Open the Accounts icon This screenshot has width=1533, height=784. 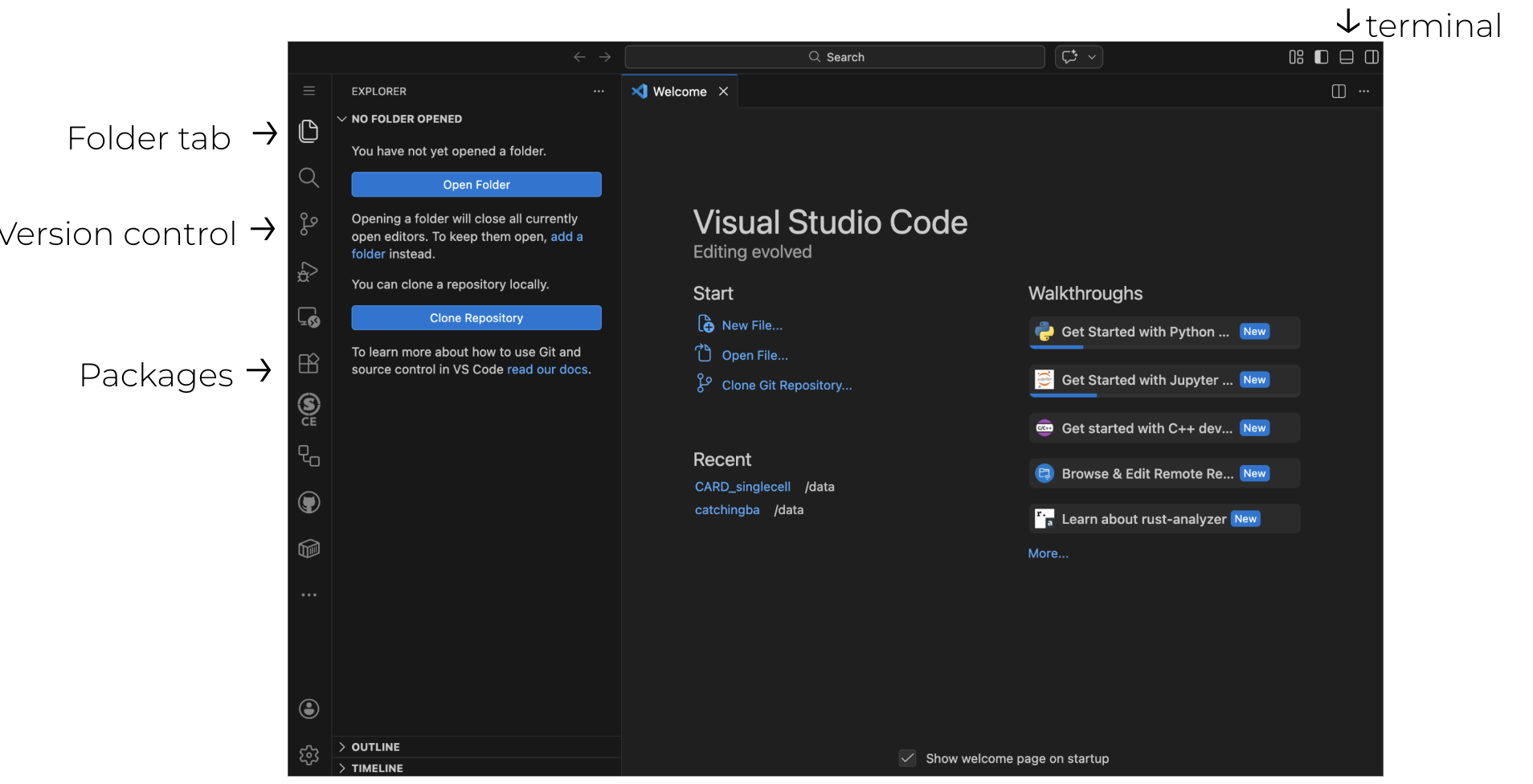309,708
